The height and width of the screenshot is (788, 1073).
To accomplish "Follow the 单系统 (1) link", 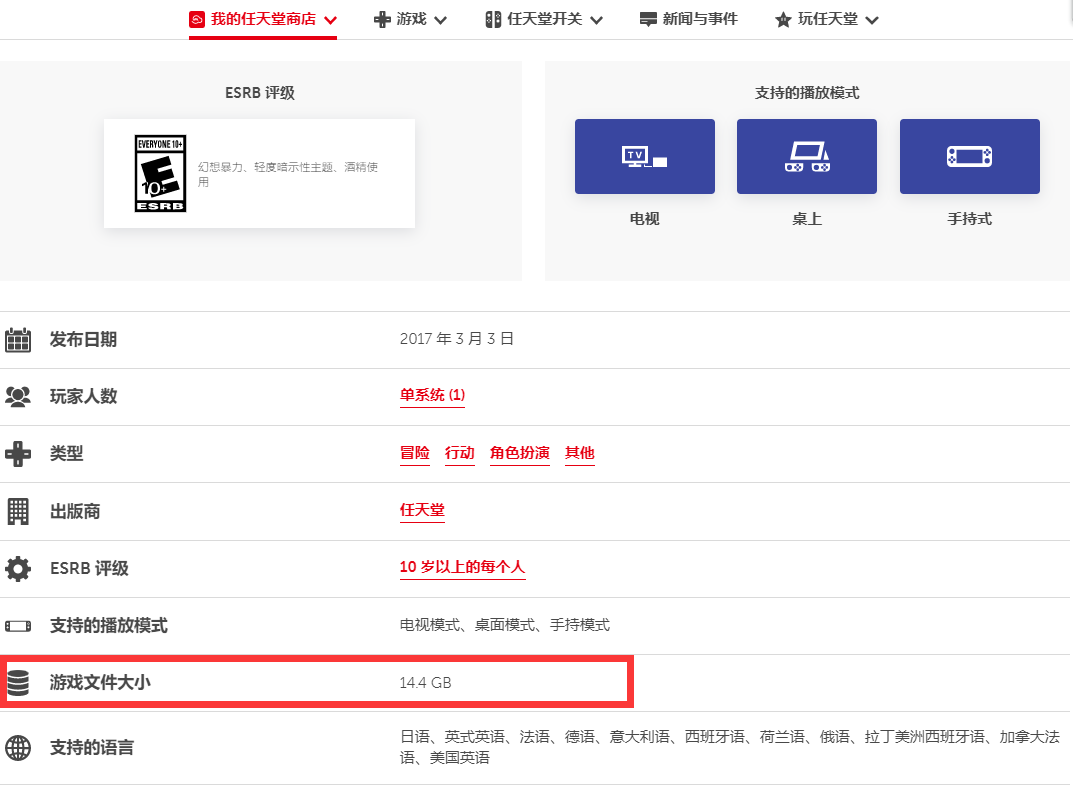I will [x=432, y=395].
